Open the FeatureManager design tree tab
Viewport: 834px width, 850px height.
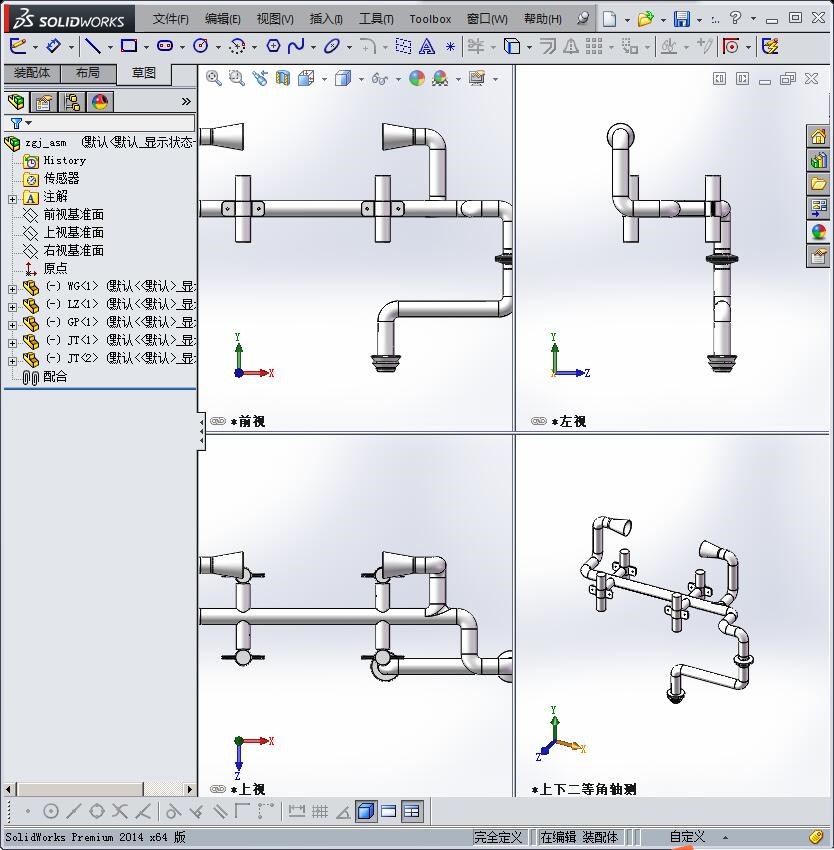click(x=16, y=101)
